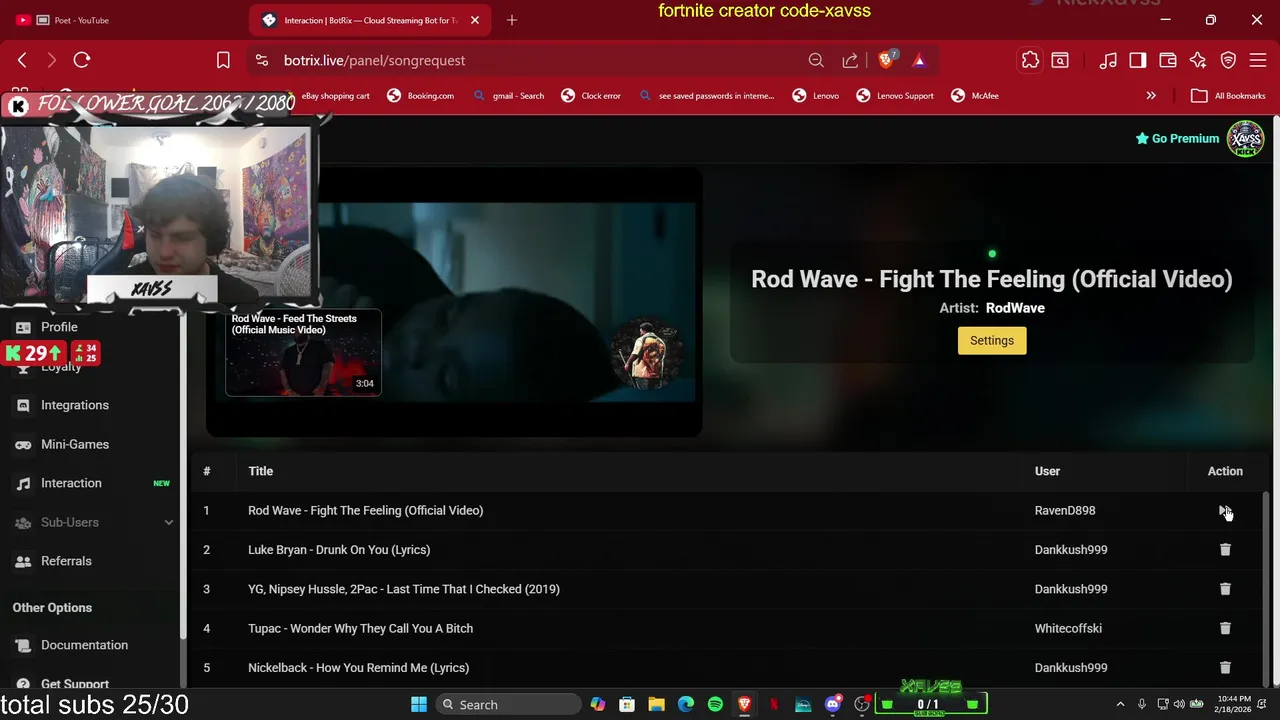
Task: Open Integrations in the sidebar
Action: pyautogui.click(x=75, y=405)
